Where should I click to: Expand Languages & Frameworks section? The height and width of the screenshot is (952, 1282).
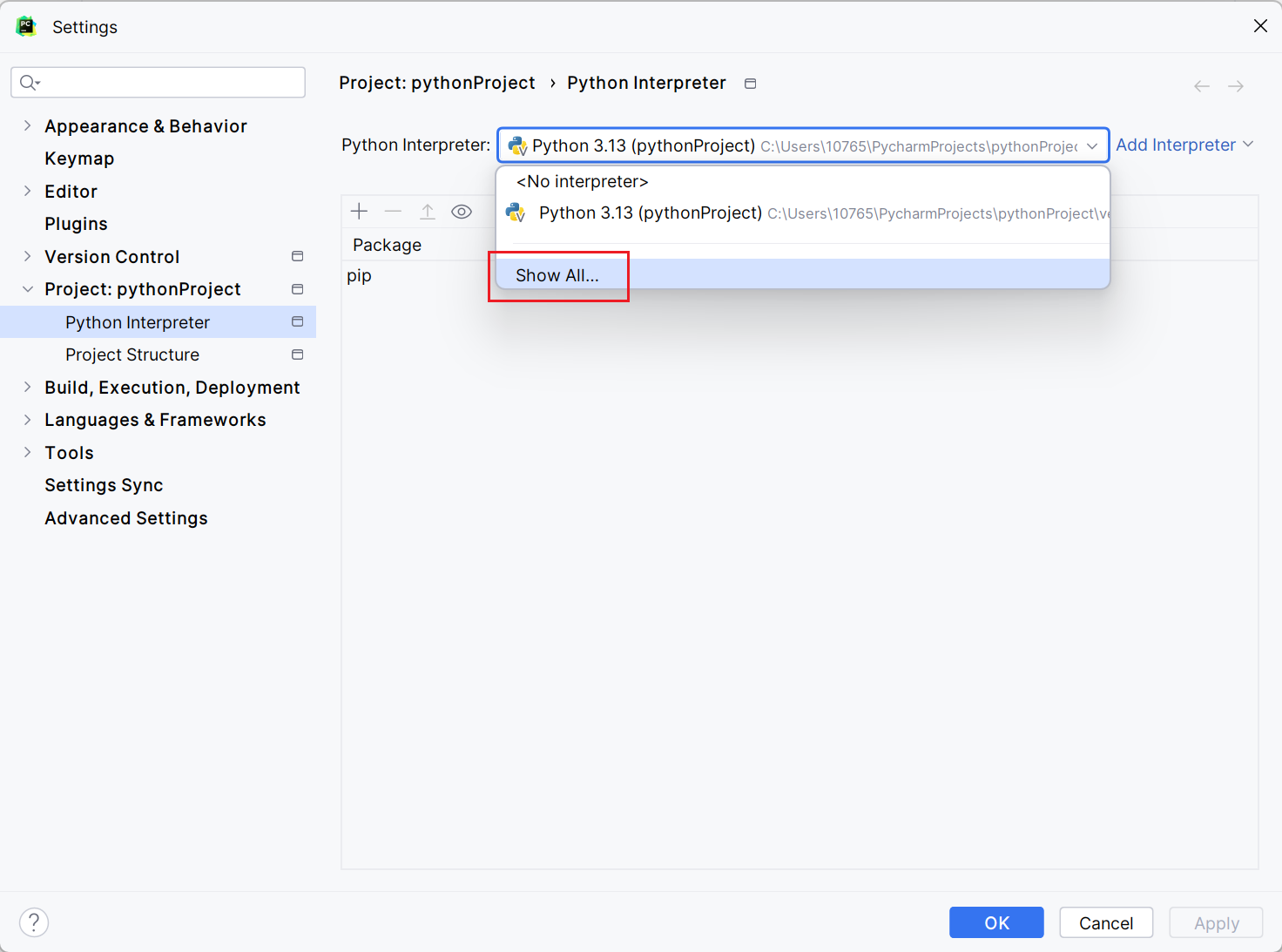(x=27, y=420)
